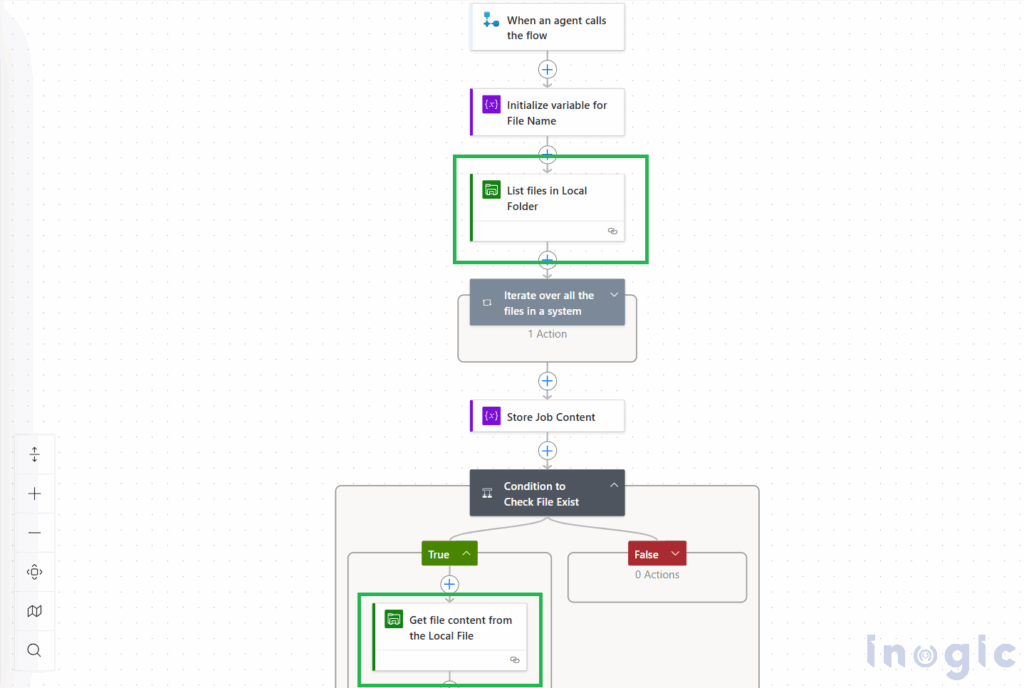Zoom in on the flow canvas
Image resolution: width=1024 pixels, height=688 pixels.
click(35, 493)
